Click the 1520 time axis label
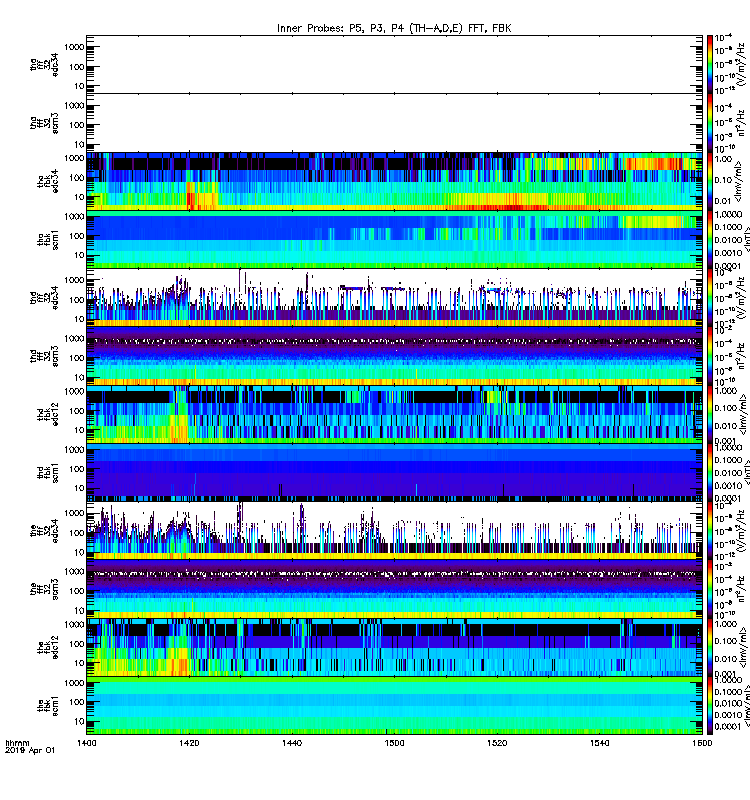This screenshot has height=800, width=750. click(x=497, y=743)
